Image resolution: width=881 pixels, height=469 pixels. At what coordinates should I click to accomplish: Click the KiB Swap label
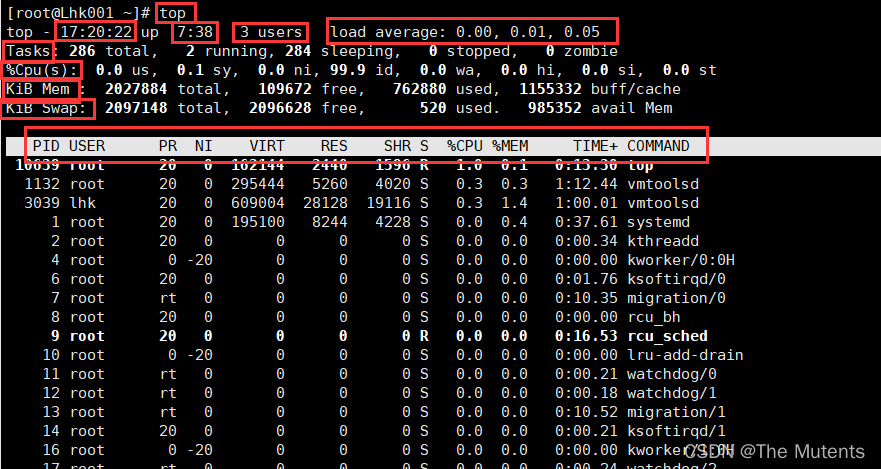point(47,108)
